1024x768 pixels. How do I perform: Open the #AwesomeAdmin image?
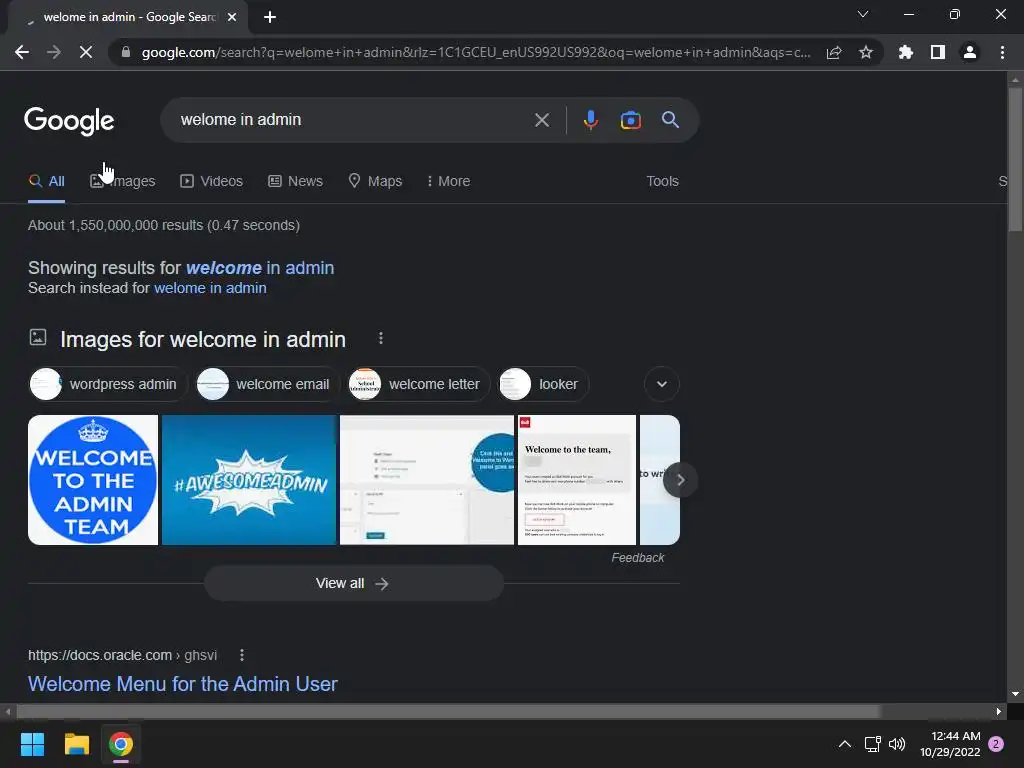[x=249, y=480]
